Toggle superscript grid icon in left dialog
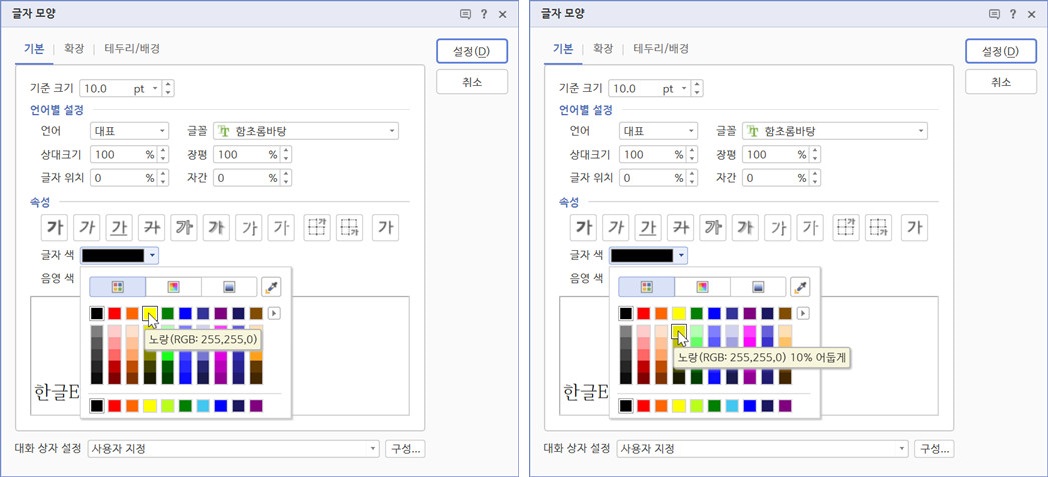The image size is (1048, 477). 317,228
